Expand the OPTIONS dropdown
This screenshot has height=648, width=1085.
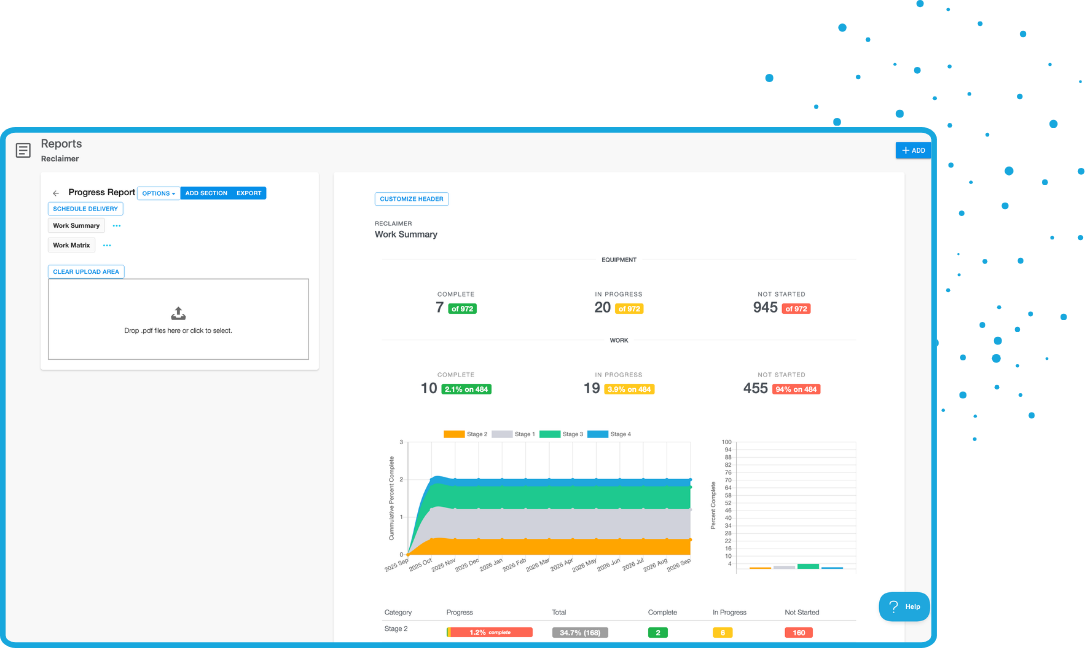coord(158,193)
